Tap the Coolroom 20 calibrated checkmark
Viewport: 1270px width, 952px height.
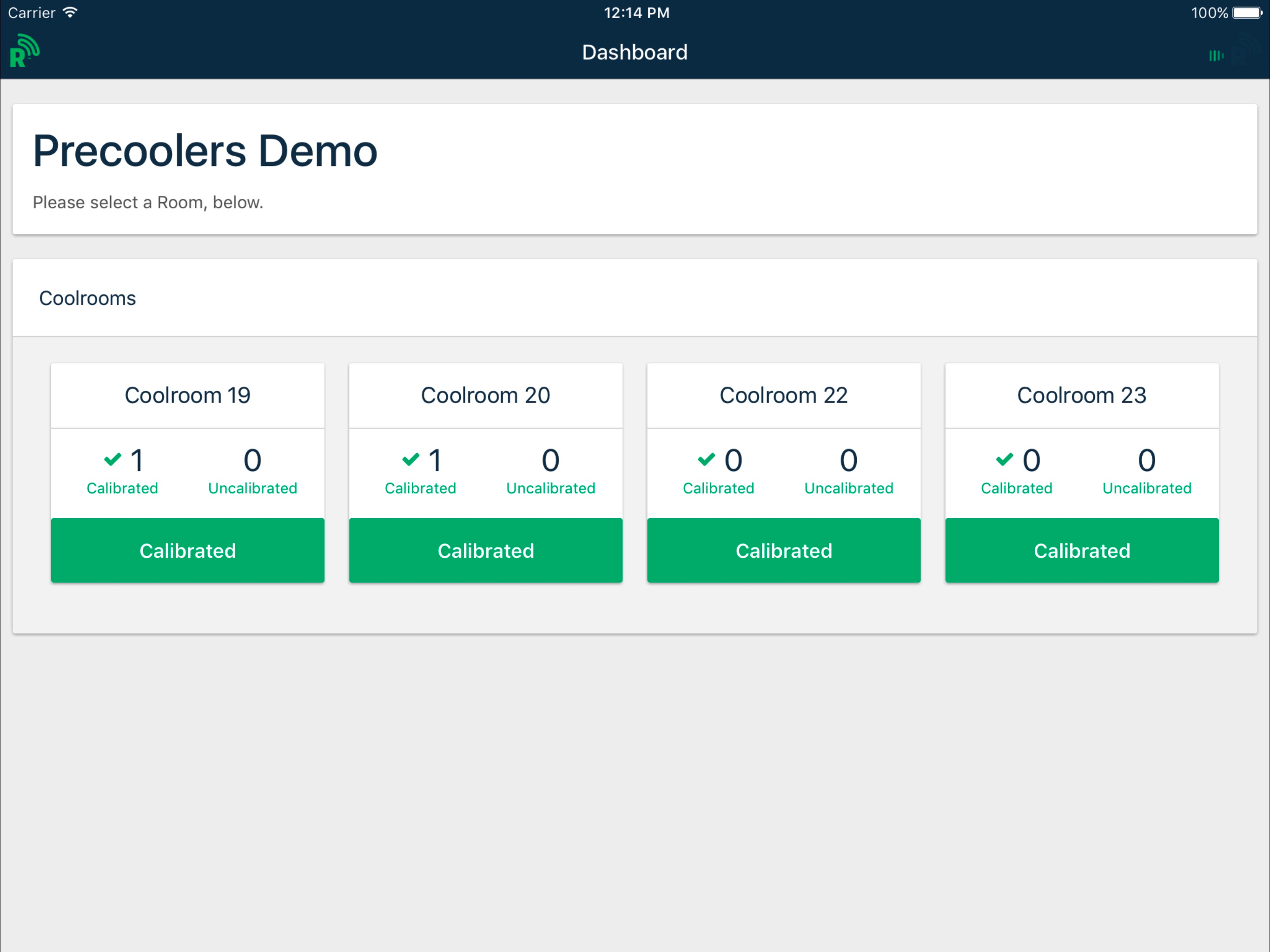click(411, 459)
